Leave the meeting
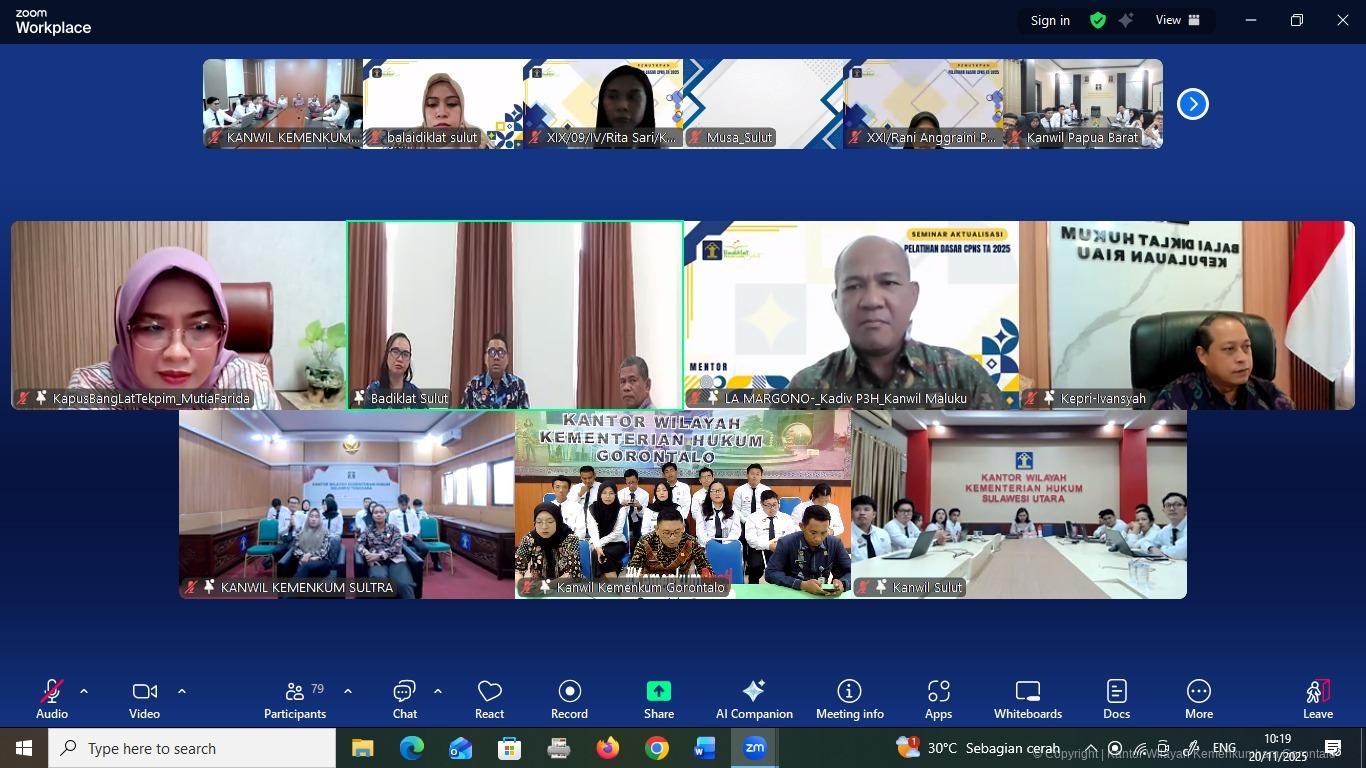This screenshot has width=1366, height=768. pyautogui.click(x=1317, y=699)
